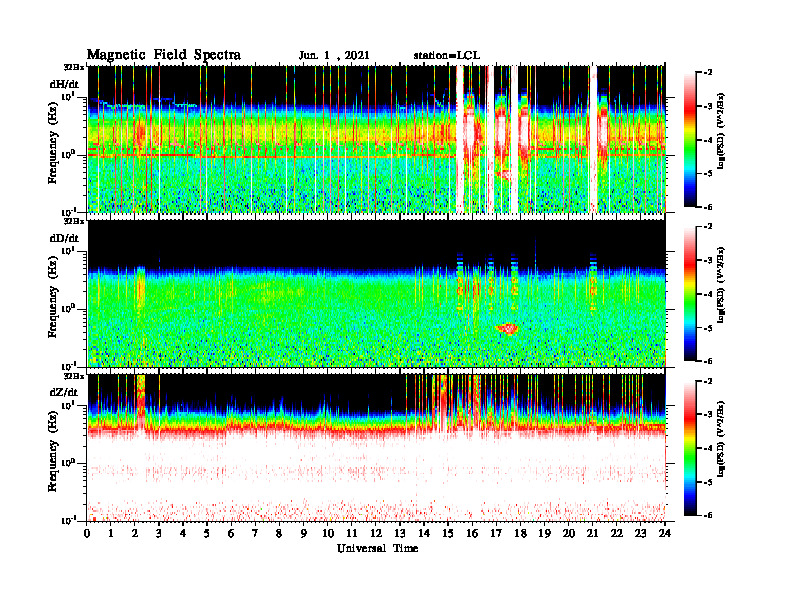792x612 pixels.
Task: Click the red emission blob in dD/dt spectrogram
Action: 507,329
